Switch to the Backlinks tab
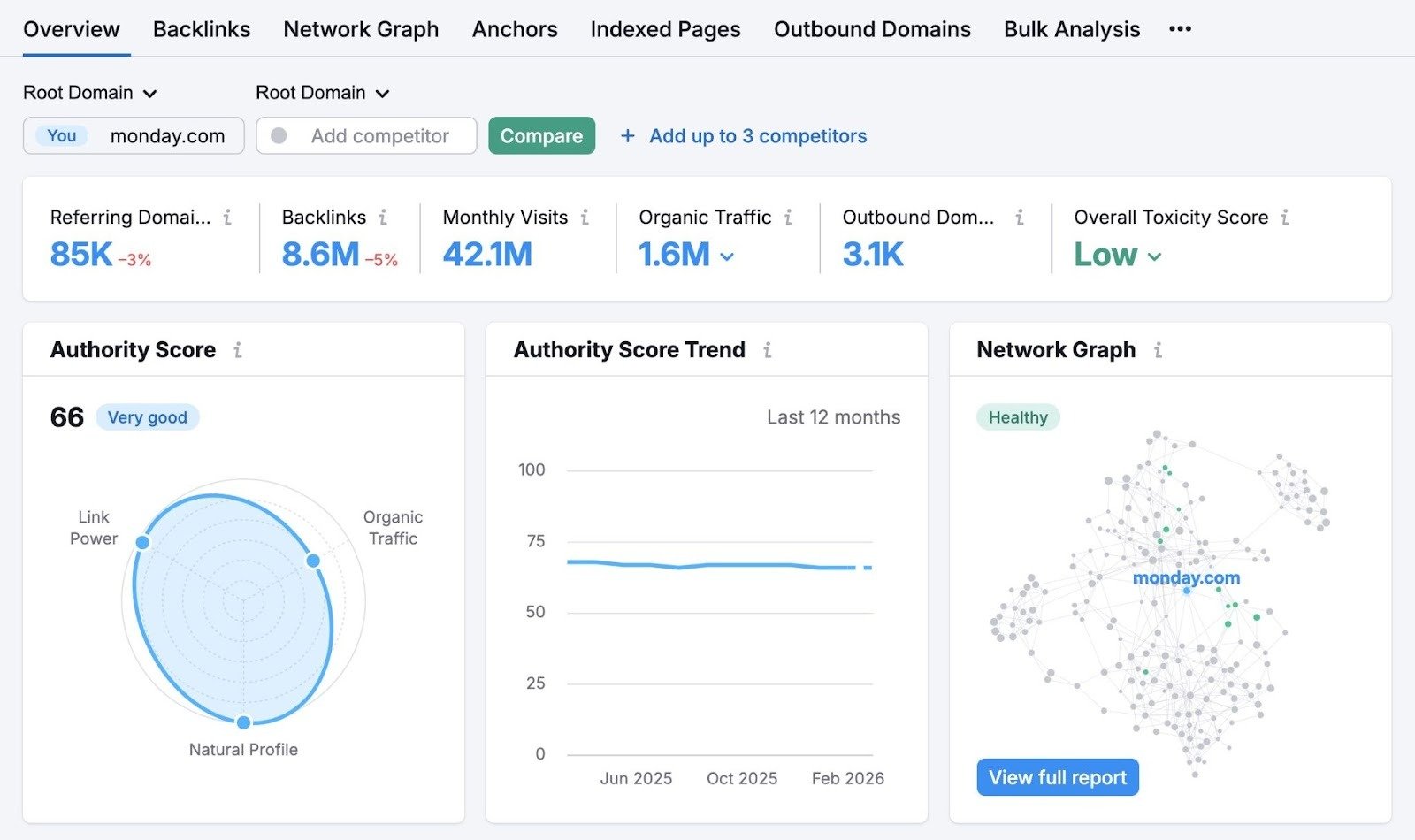This screenshot has width=1415, height=840. (x=202, y=28)
